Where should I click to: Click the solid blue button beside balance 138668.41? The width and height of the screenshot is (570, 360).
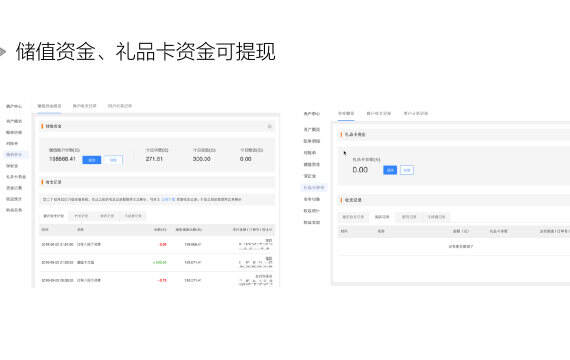click(x=92, y=160)
